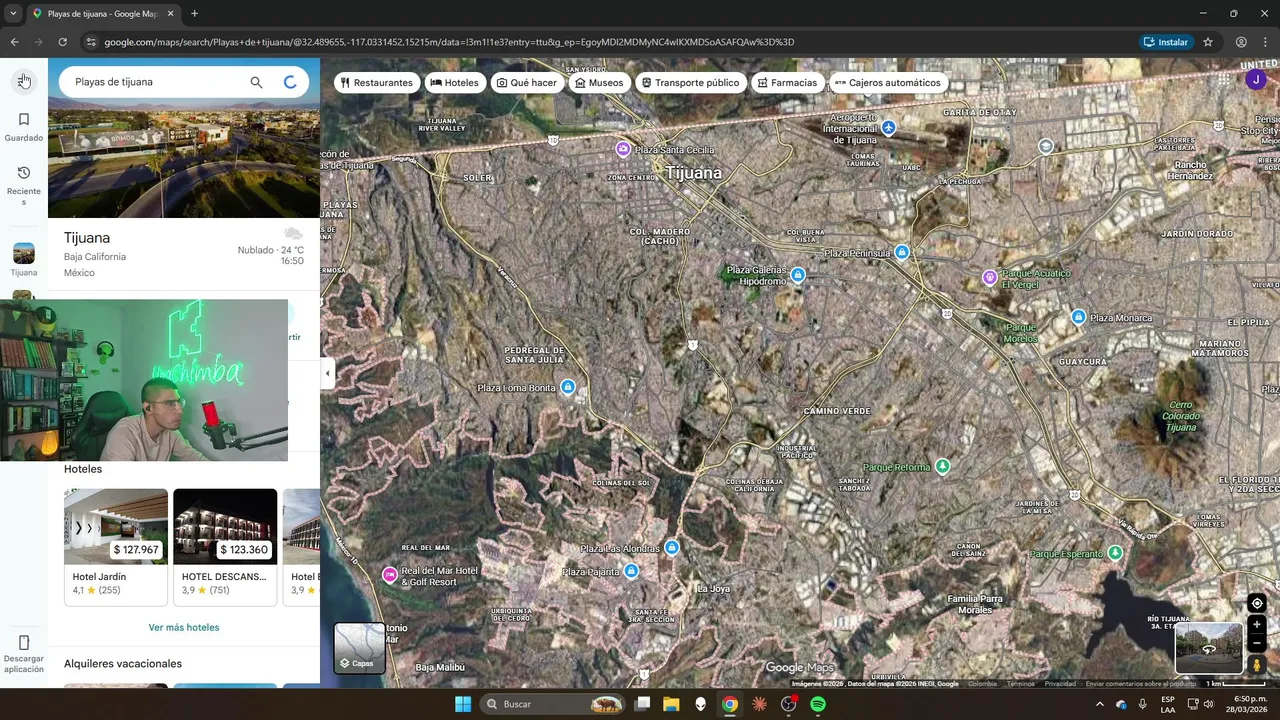This screenshot has height=720, width=1280.
Task: Select the Parque Esperanto green pin
Action: click(1115, 552)
